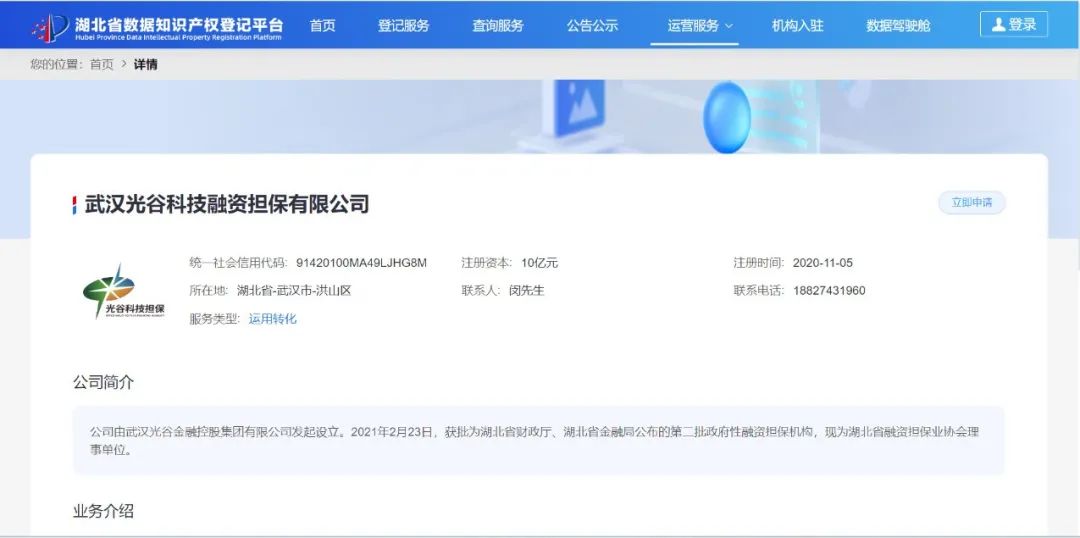Viewport: 1080px width, 538px height.
Task: Click the 立即申请 apply button
Action: pos(972,203)
